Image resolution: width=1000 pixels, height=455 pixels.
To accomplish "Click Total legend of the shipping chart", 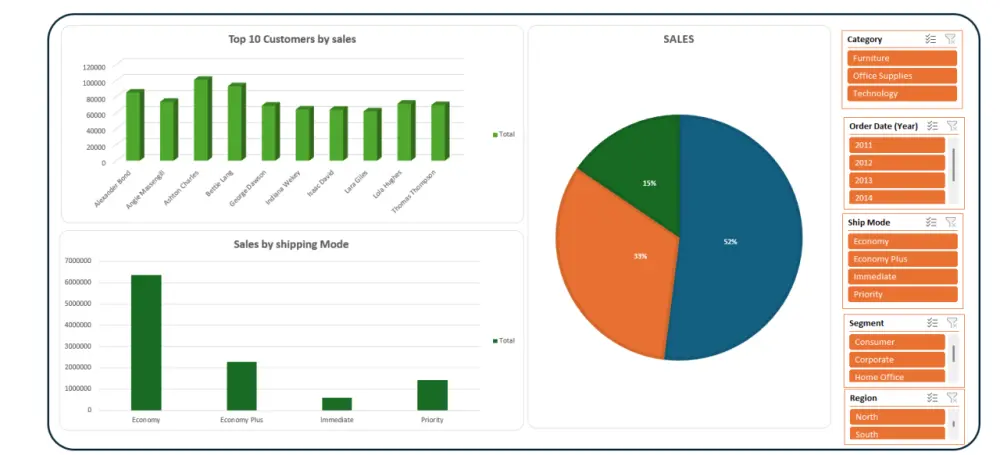I will (504, 341).
